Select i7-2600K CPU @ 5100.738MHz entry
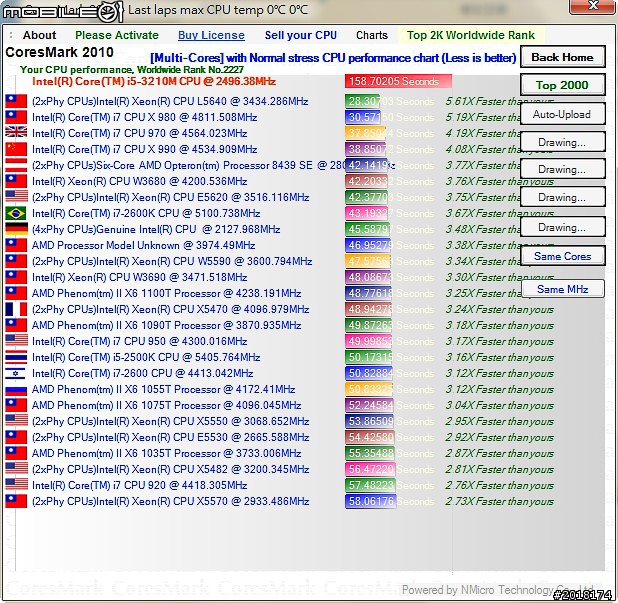The image size is (618, 603). click(146, 213)
